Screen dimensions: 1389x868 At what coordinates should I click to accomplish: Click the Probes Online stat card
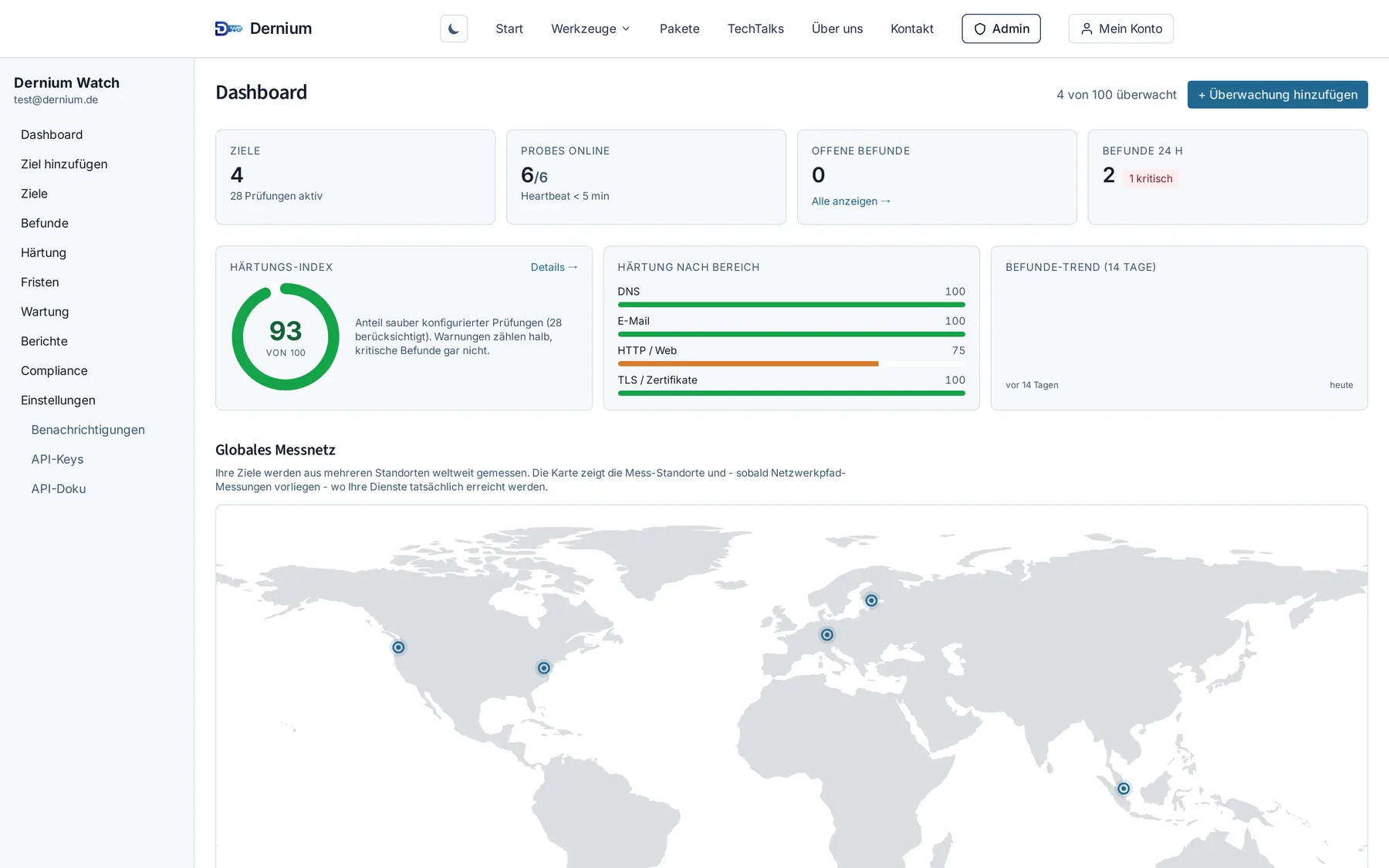646,177
